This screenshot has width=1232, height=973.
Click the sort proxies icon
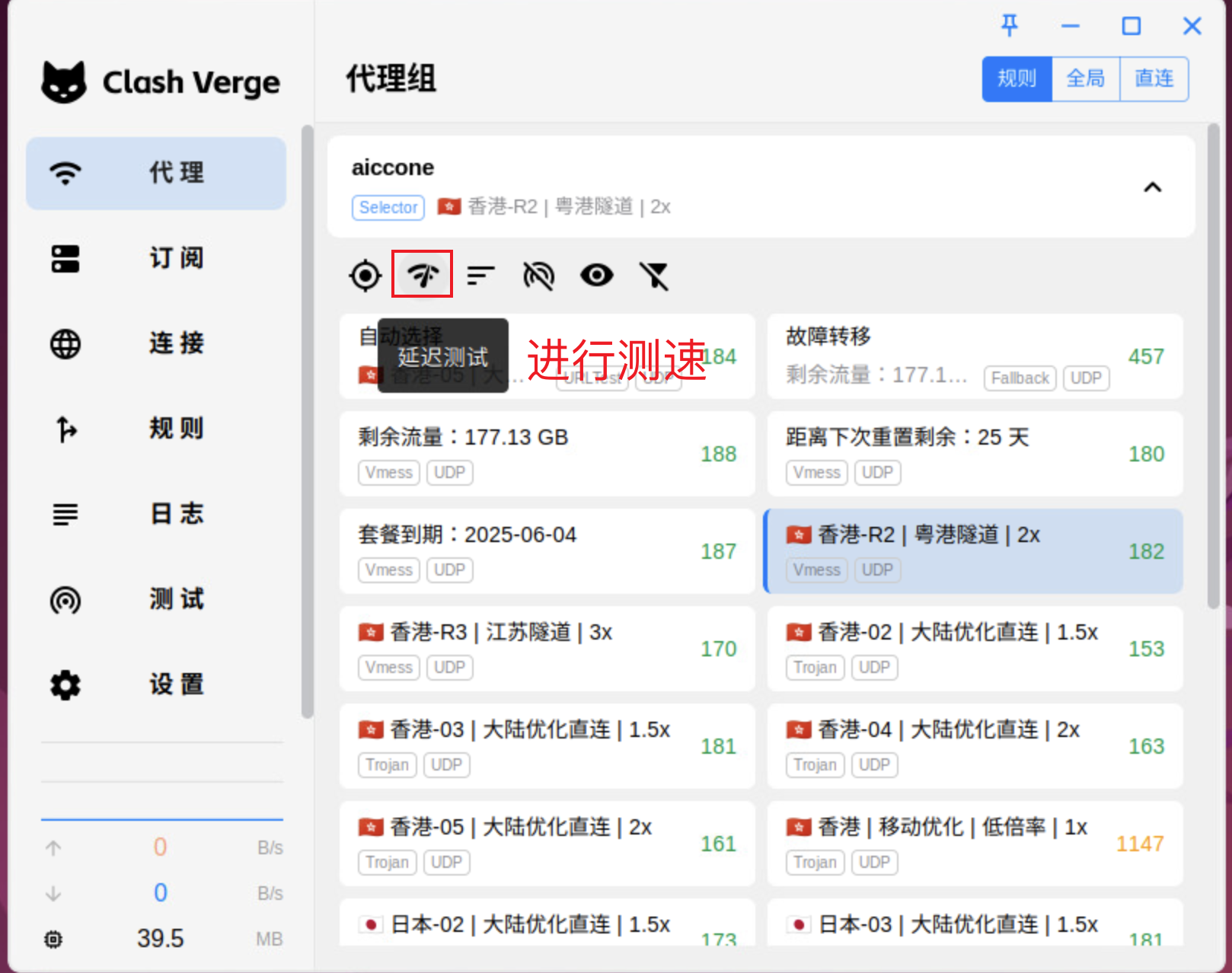(480, 276)
